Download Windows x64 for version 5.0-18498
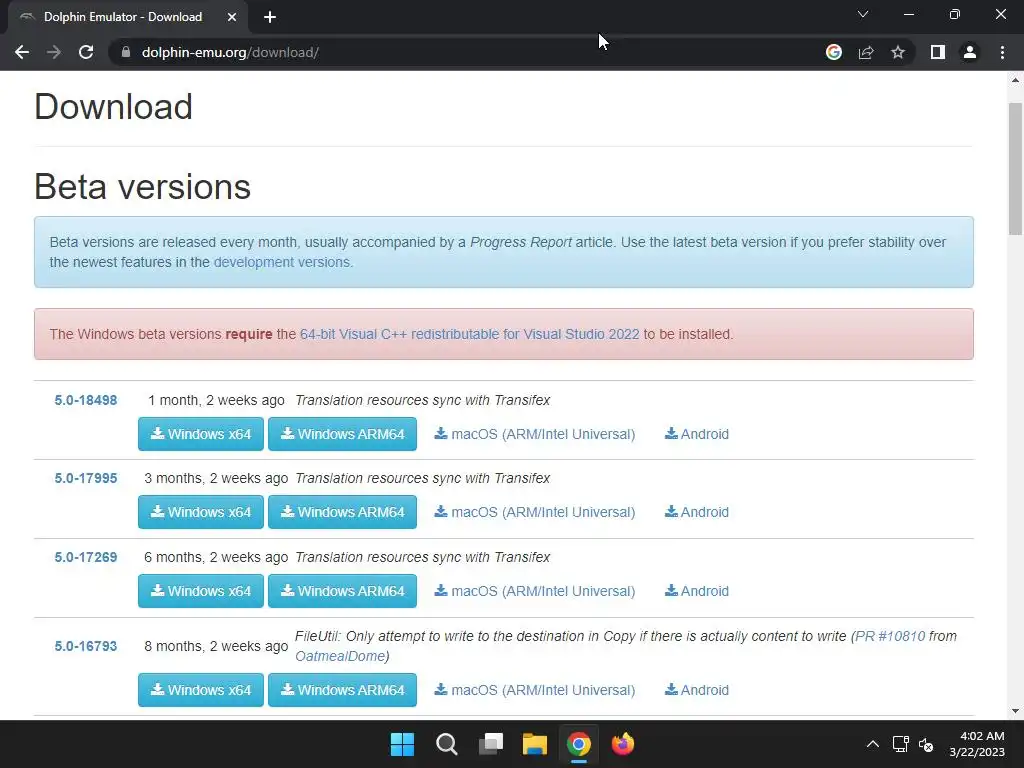 click(200, 434)
